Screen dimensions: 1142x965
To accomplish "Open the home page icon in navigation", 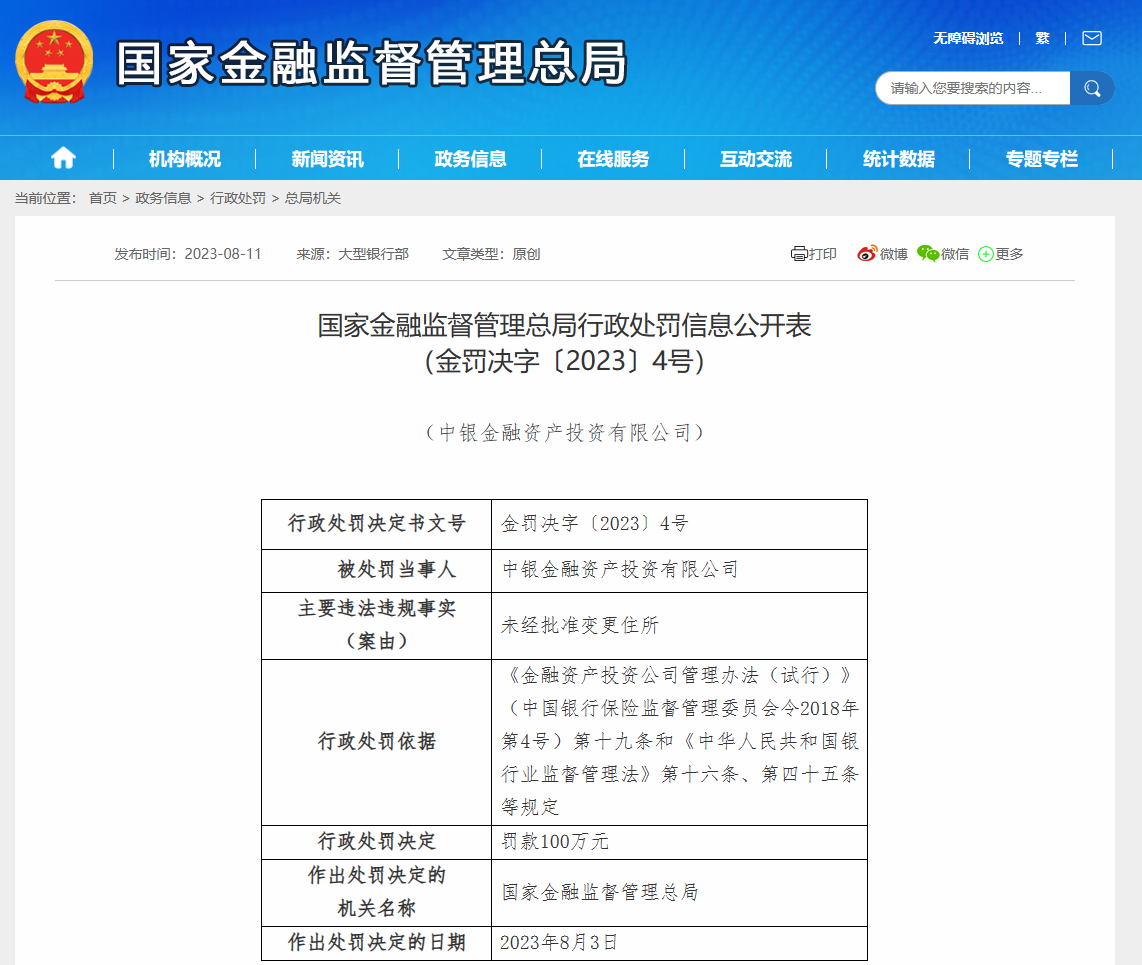I will 63,158.
